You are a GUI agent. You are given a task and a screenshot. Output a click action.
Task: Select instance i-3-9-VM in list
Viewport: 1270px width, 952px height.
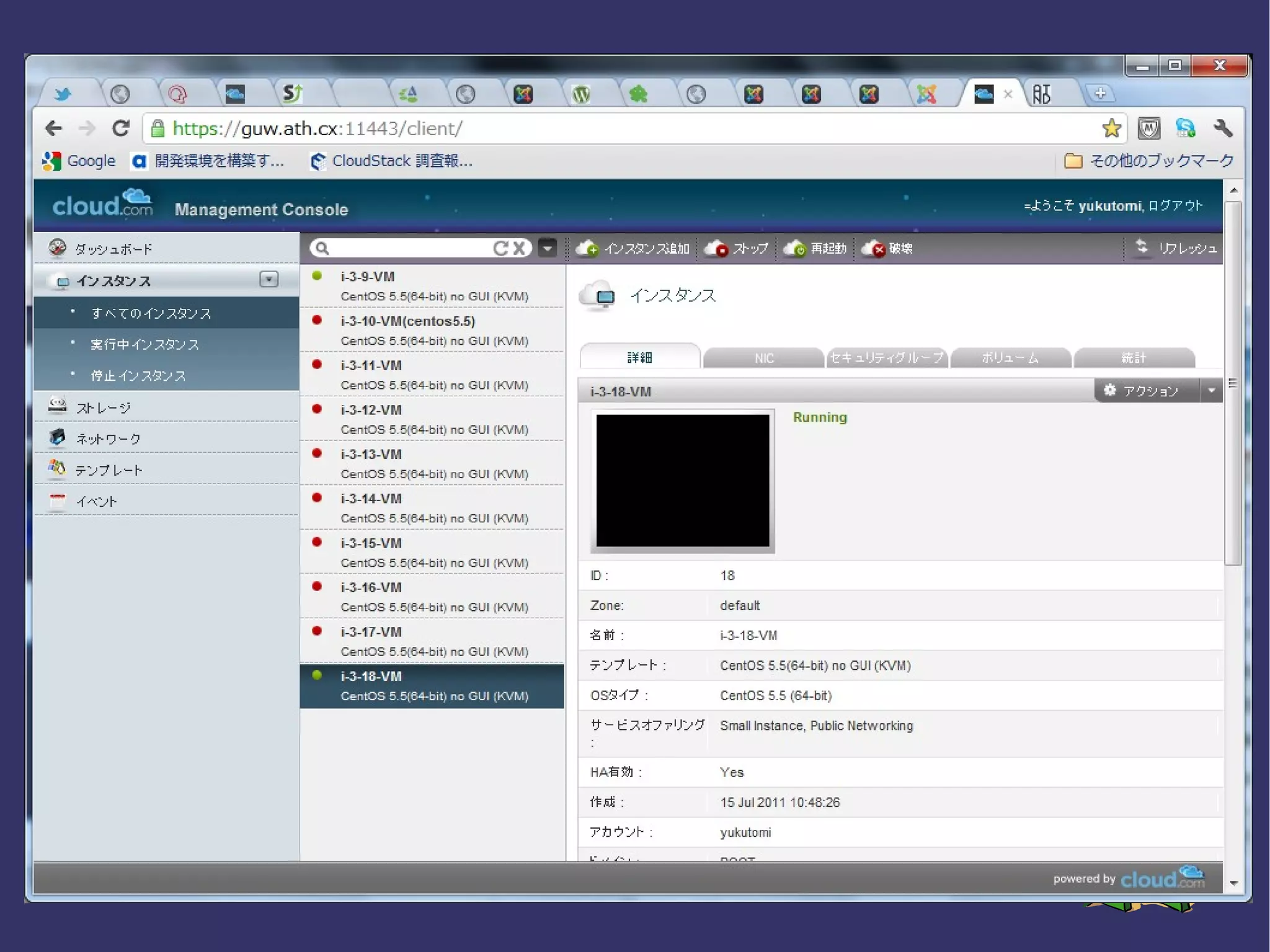click(432, 285)
